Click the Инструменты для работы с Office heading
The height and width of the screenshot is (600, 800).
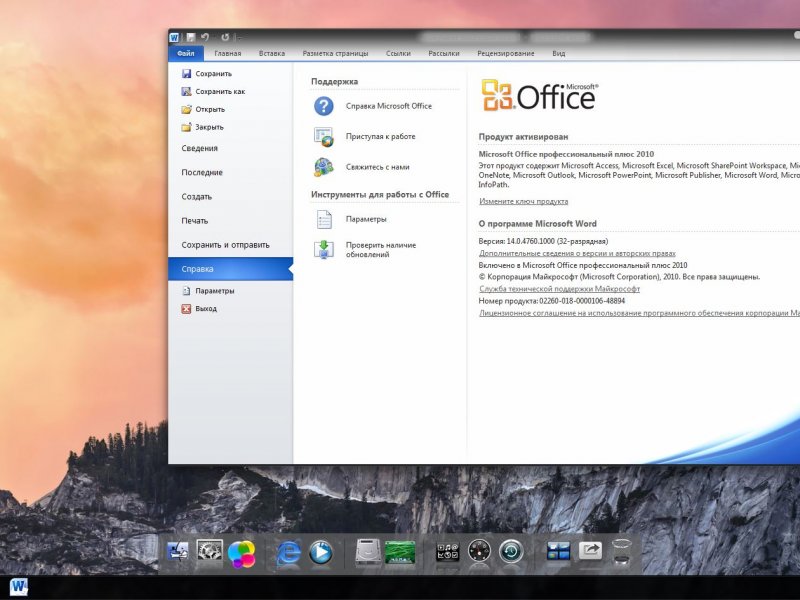click(x=380, y=194)
